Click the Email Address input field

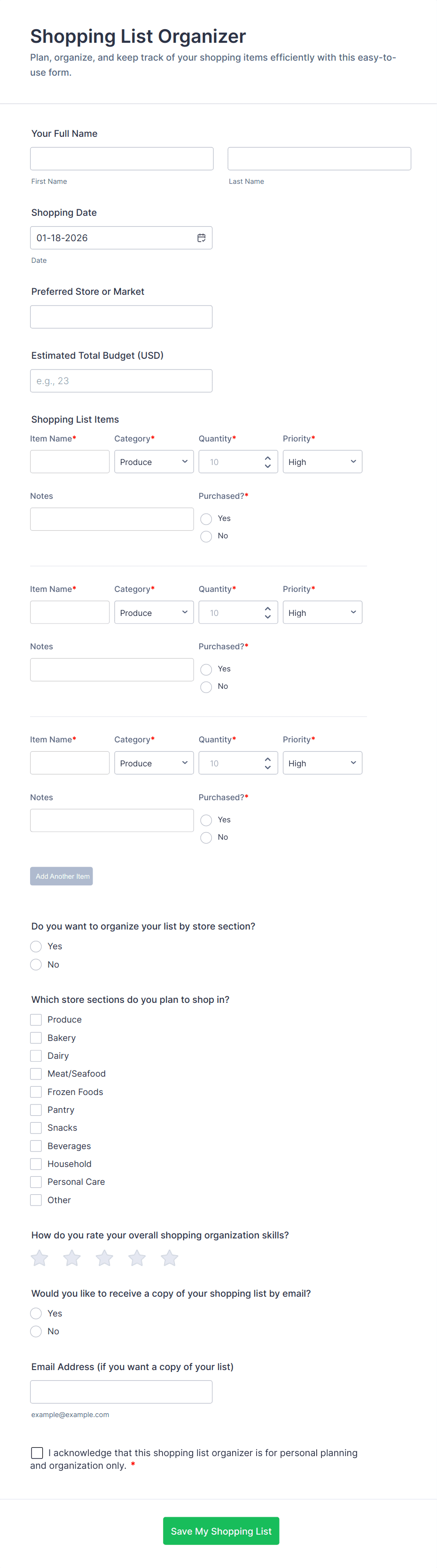(x=121, y=1392)
